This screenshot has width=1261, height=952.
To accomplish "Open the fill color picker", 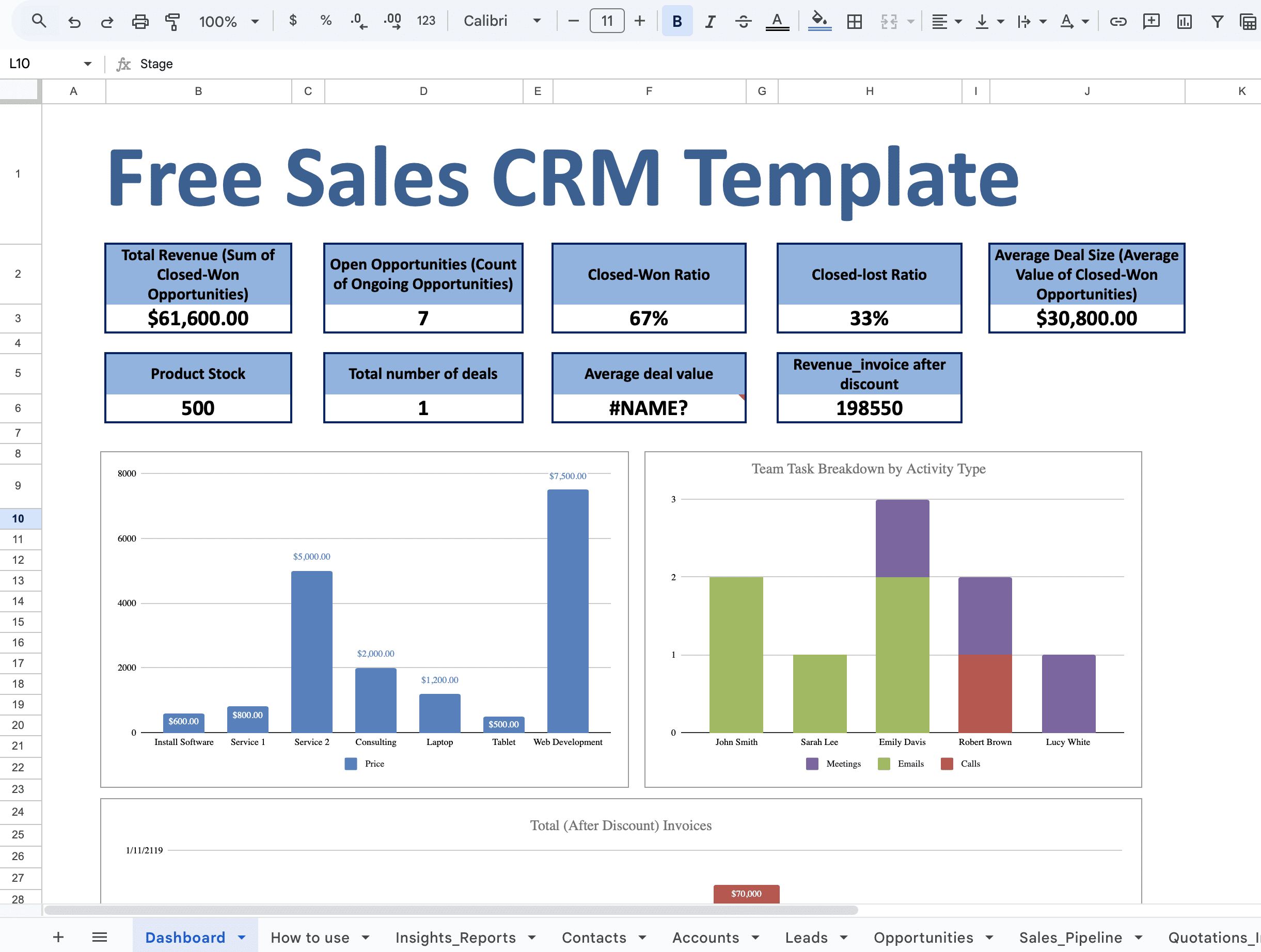I will pyautogui.click(x=819, y=22).
